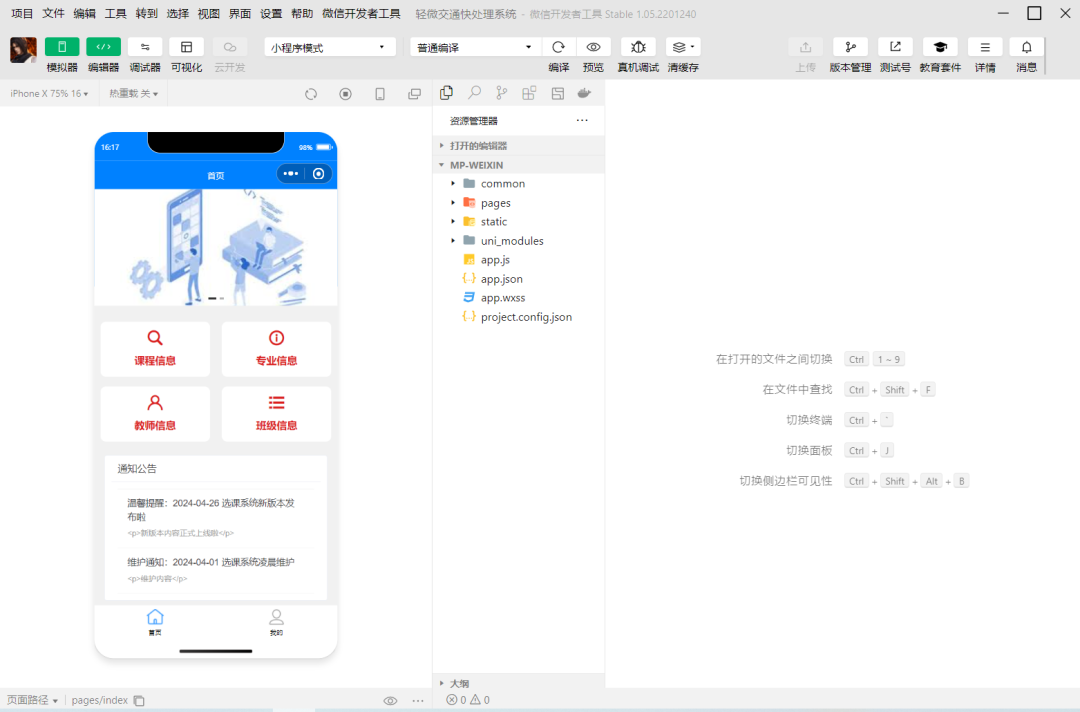Start 真机调试 remote debugging
1080x712 pixels.
(638, 46)
